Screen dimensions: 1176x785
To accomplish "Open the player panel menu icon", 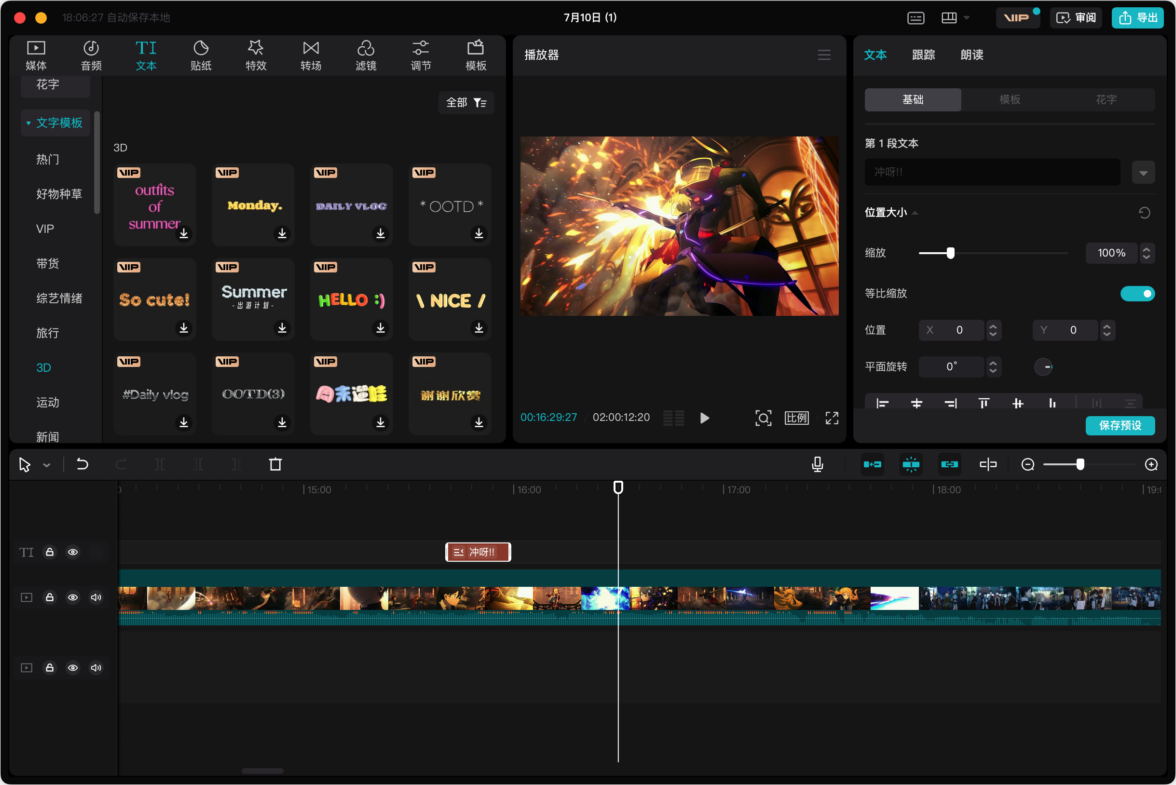I will [x=824, y=55].
